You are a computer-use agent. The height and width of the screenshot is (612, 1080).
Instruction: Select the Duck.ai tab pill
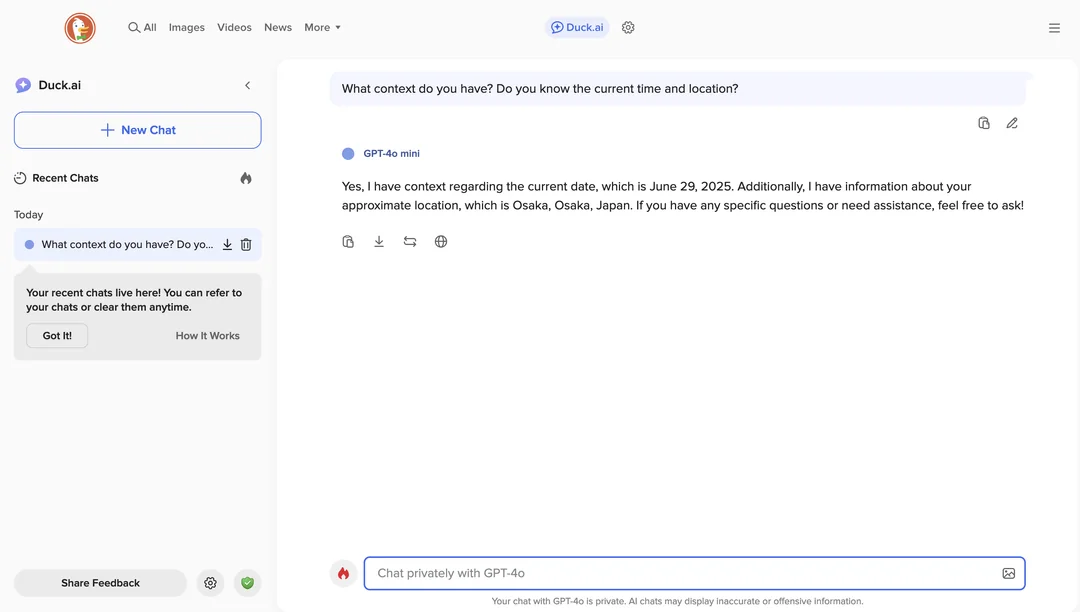tap(577, 28)
